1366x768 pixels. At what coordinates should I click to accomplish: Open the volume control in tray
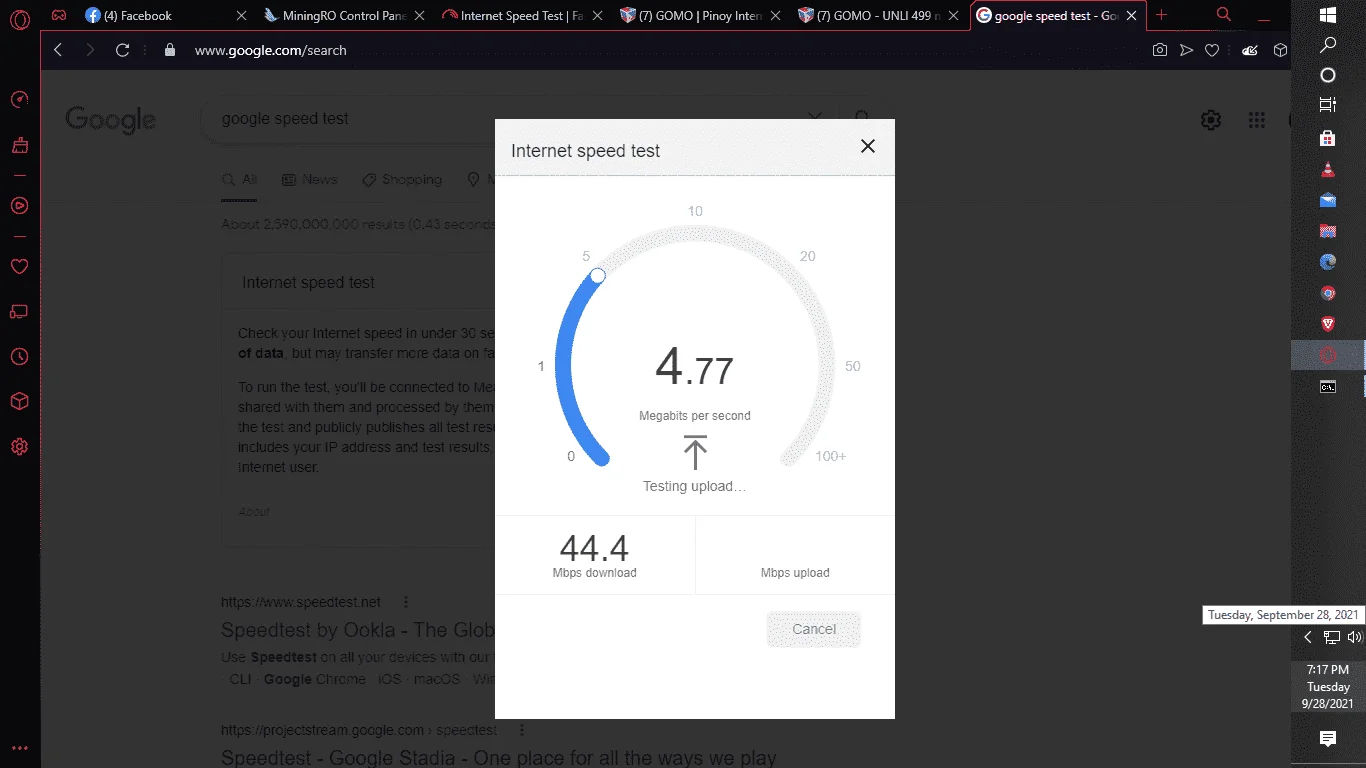pyautogui.click(x=1354, y=637)
